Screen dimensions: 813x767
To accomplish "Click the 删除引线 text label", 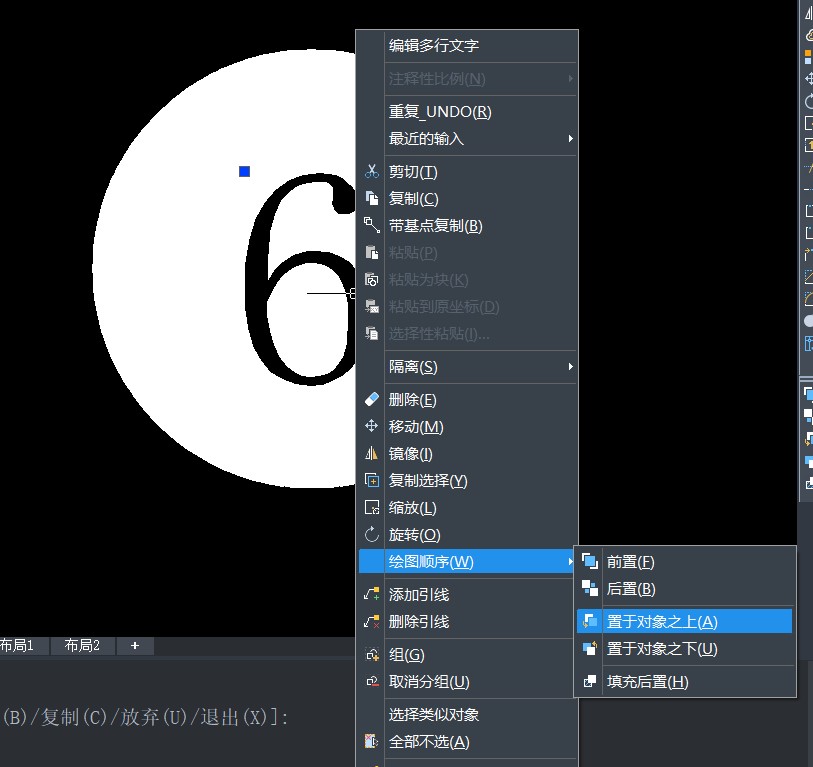I will coord(419,621).
